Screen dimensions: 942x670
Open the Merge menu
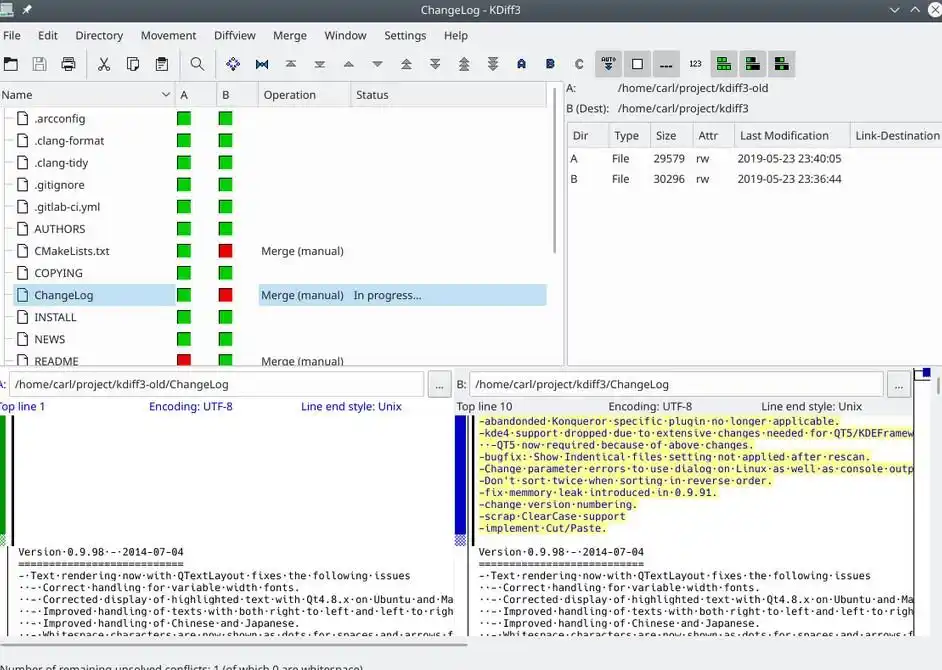(290, 35)
